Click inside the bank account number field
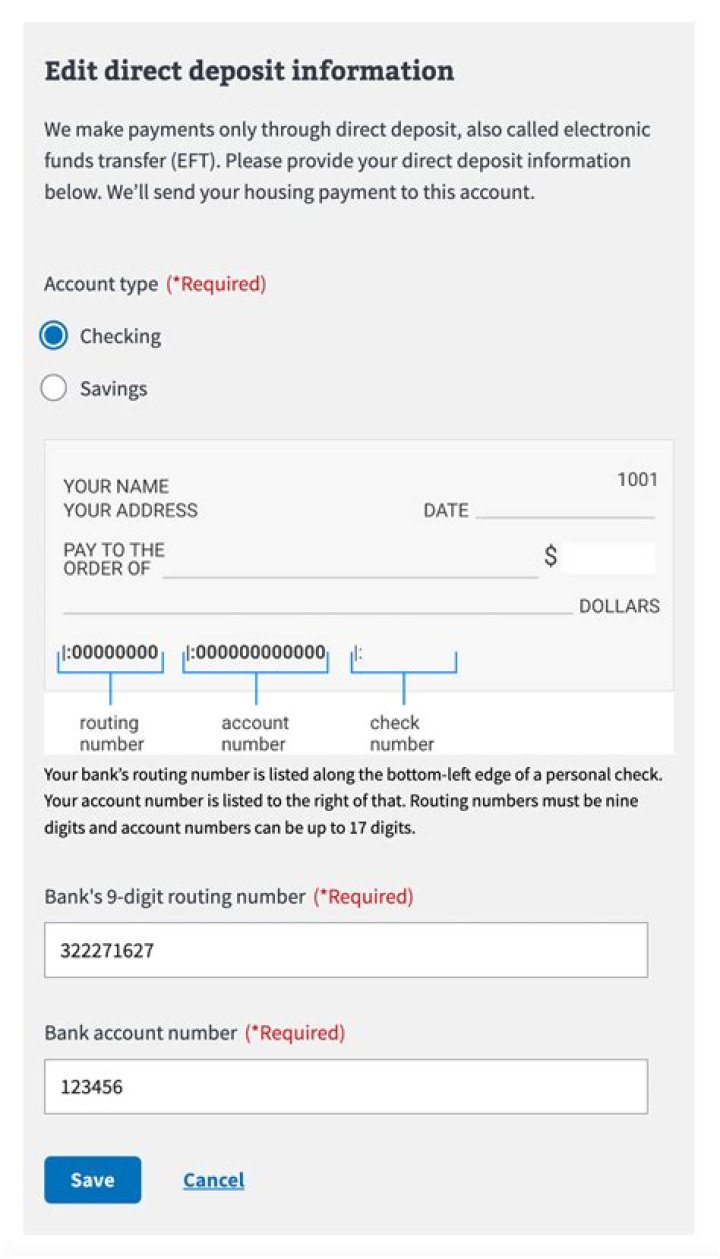Screen dimensions: 720x1259 click(x=345, y=1085)
